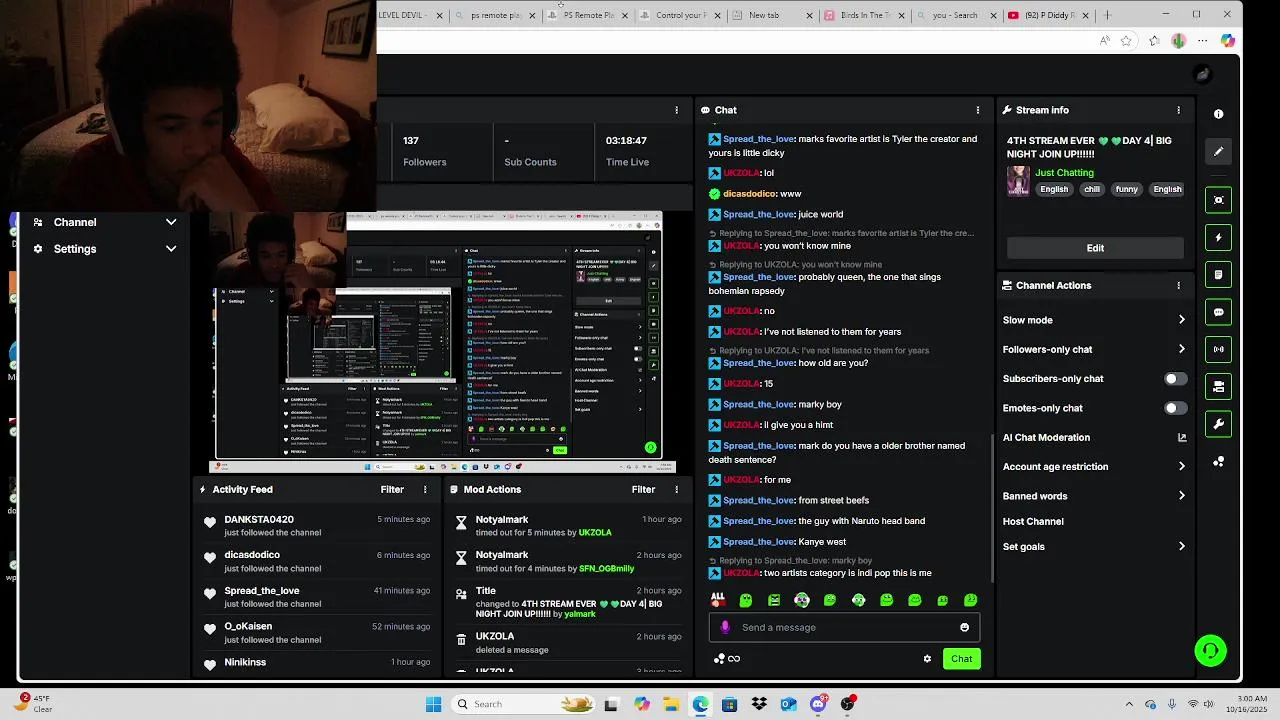Click the Windows taskbar Search box

click(523, 704)
